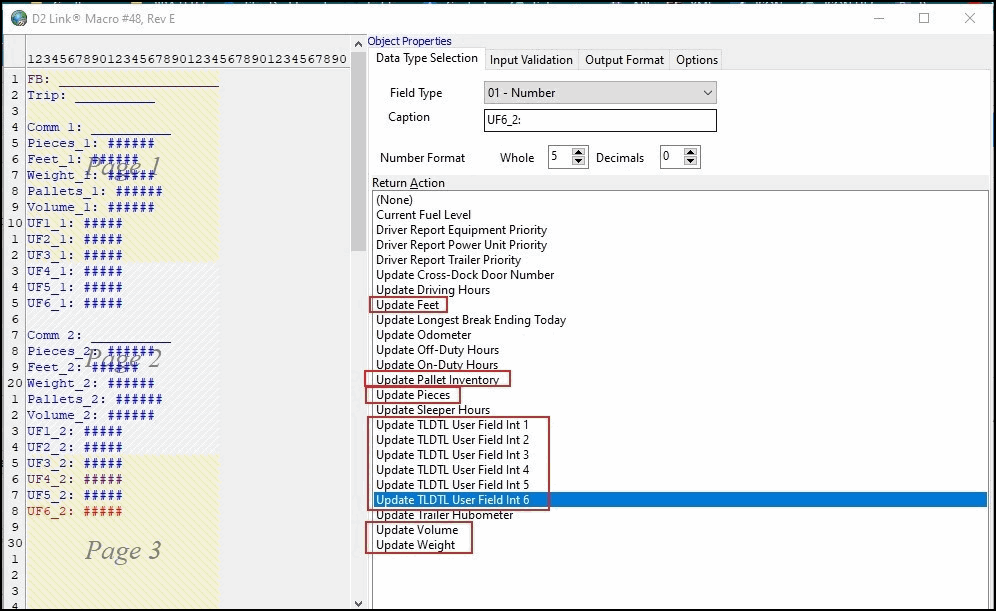Image resolution: width=996 pixels, height=611 pixels.
Task: Pick Update TLDTL User Field Int 1
Action: pos(452,425)
